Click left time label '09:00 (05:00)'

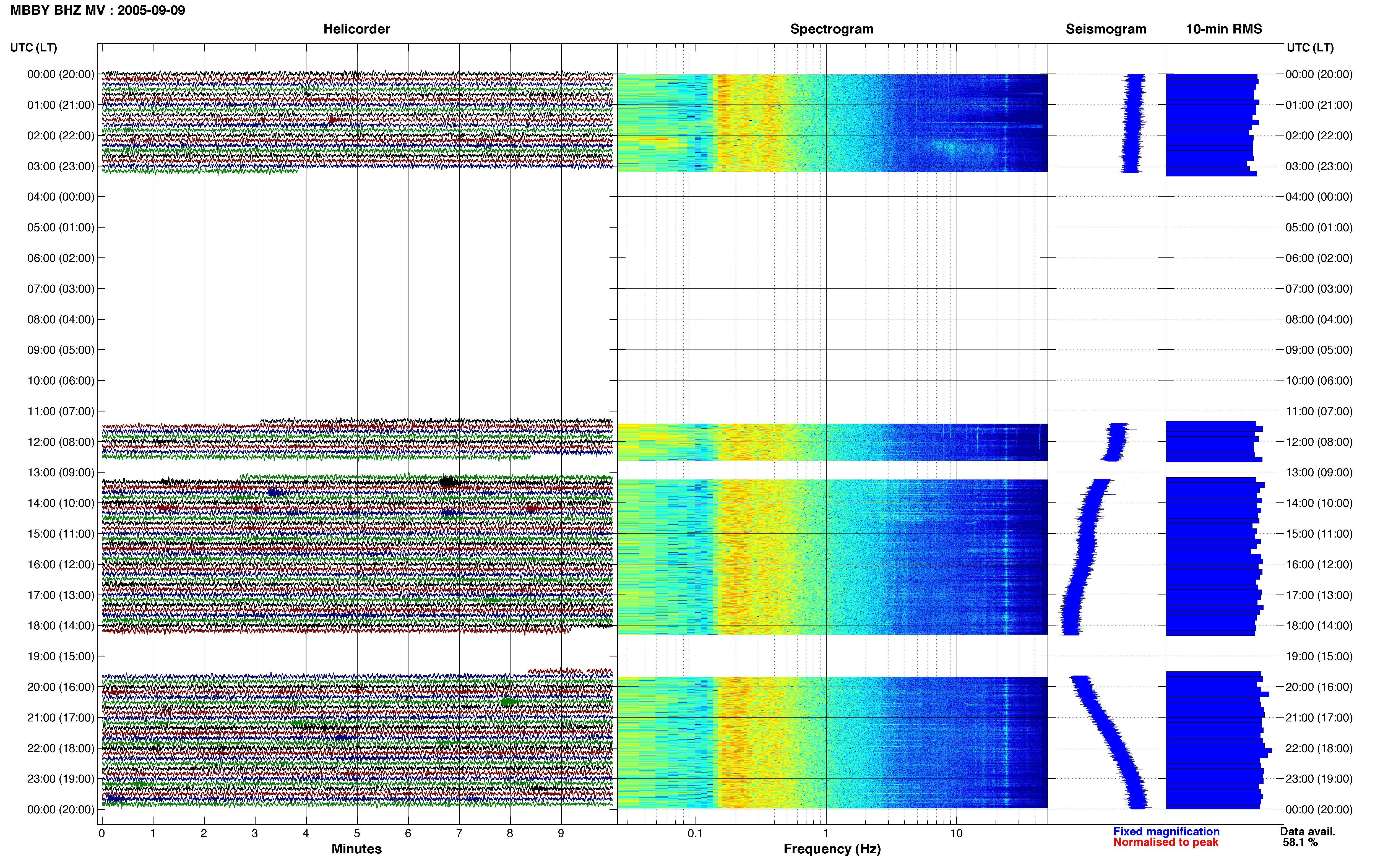point(61,350)
